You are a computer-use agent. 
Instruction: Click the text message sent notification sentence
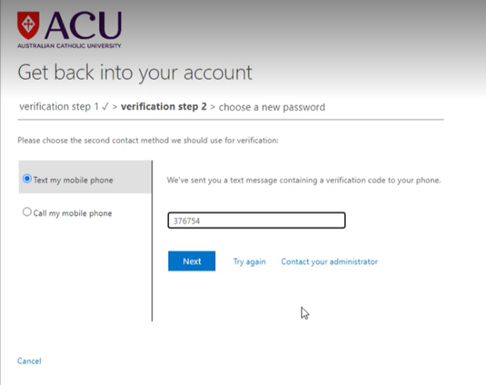click(304, 180)
